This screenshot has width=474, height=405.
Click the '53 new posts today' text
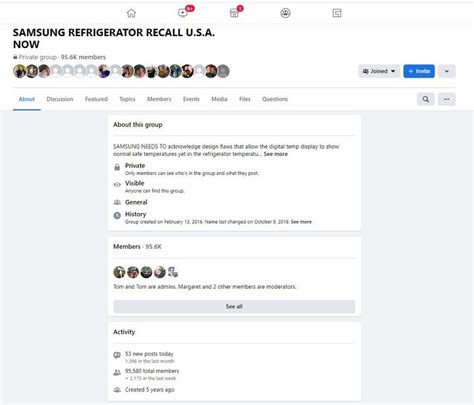point(149,354)
